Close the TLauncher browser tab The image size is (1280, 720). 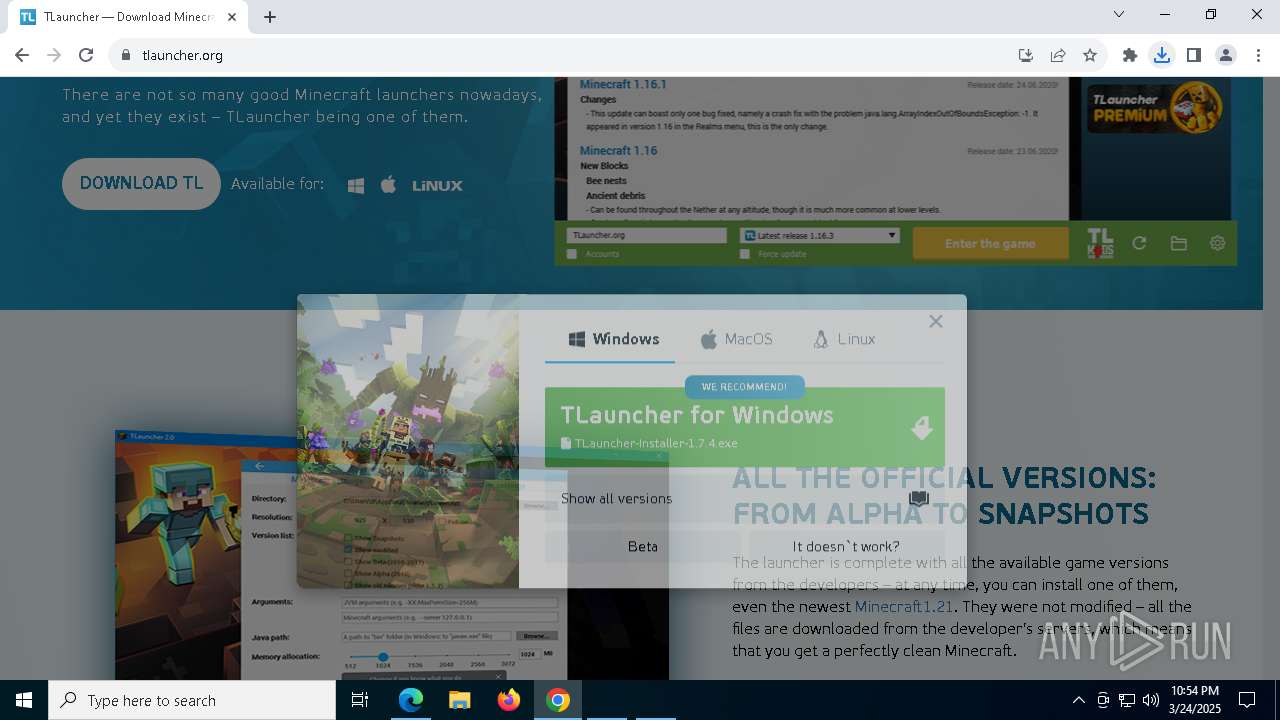(232, 17)
